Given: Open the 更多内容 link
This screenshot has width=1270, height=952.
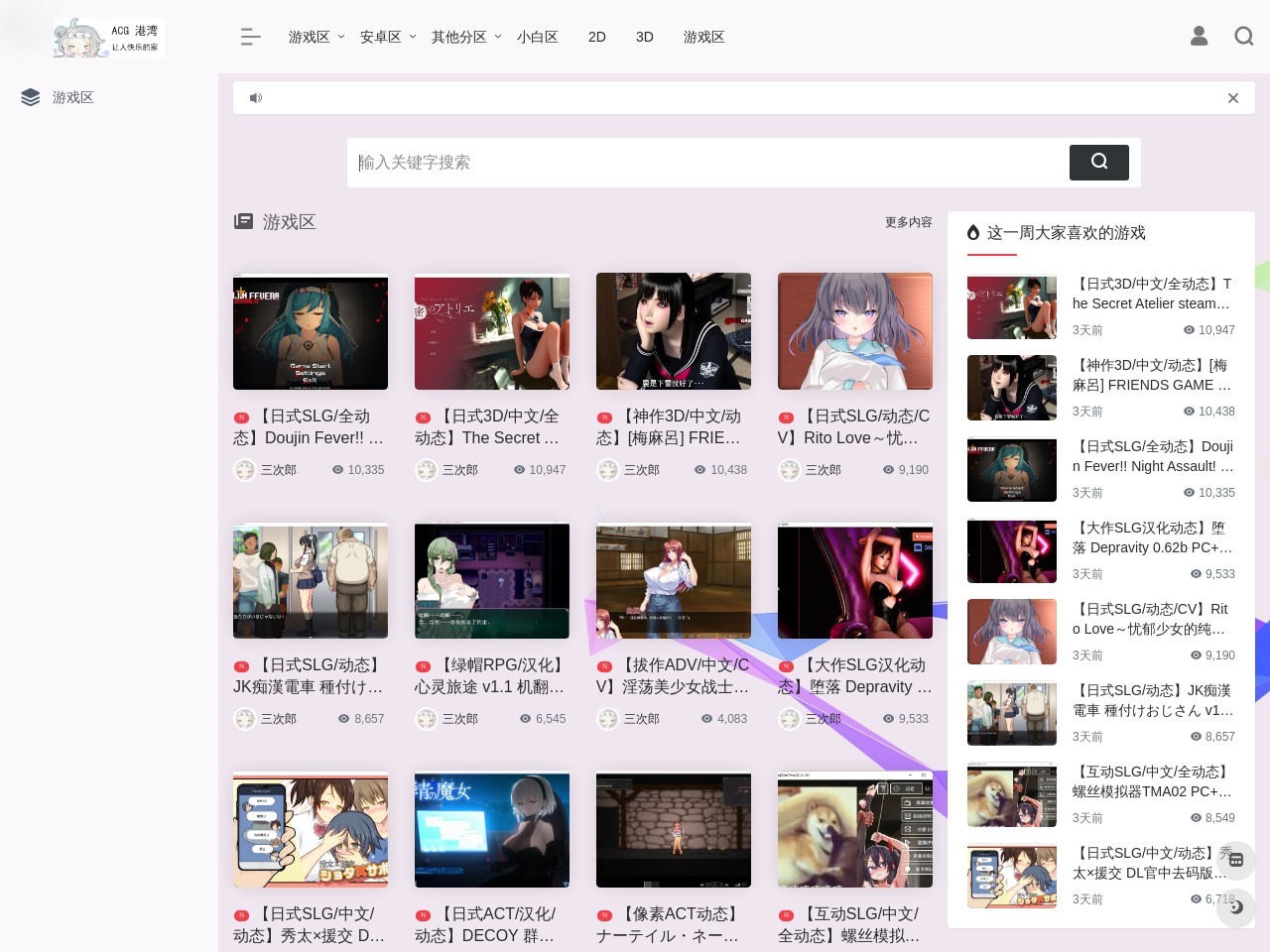Looking at the screenshot, I should [x=908, y=222].
